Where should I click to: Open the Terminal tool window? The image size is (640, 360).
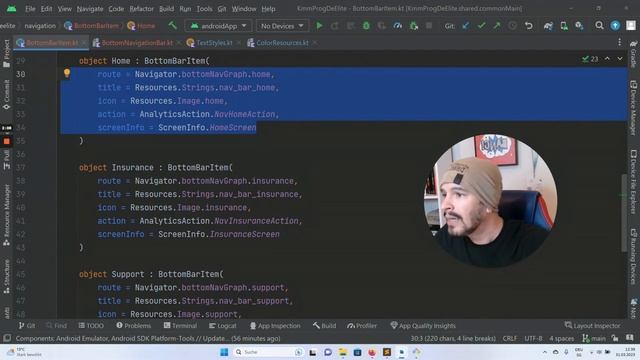click(x=180, y=325)
